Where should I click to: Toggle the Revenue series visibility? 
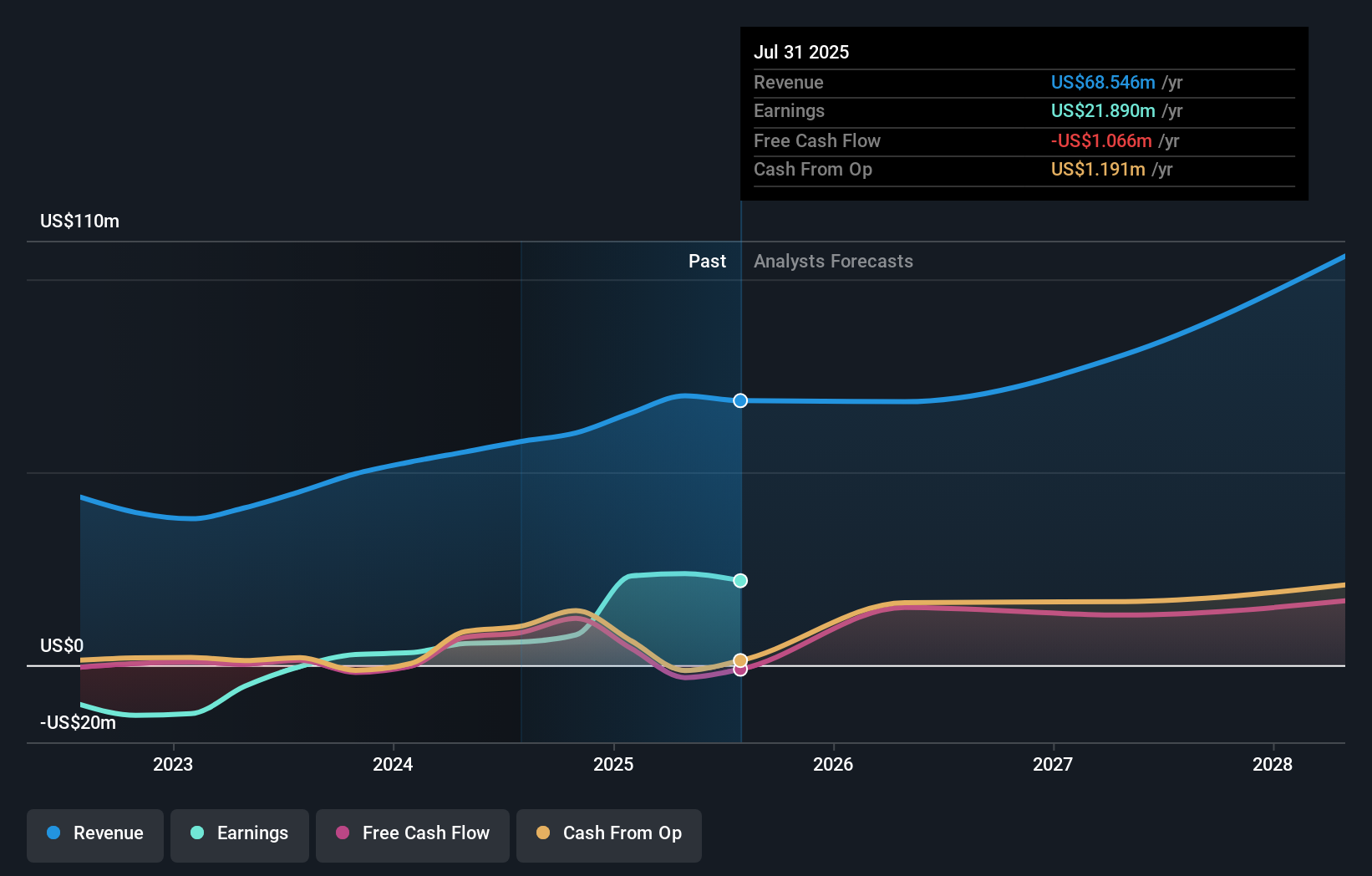tap(94, 834)
